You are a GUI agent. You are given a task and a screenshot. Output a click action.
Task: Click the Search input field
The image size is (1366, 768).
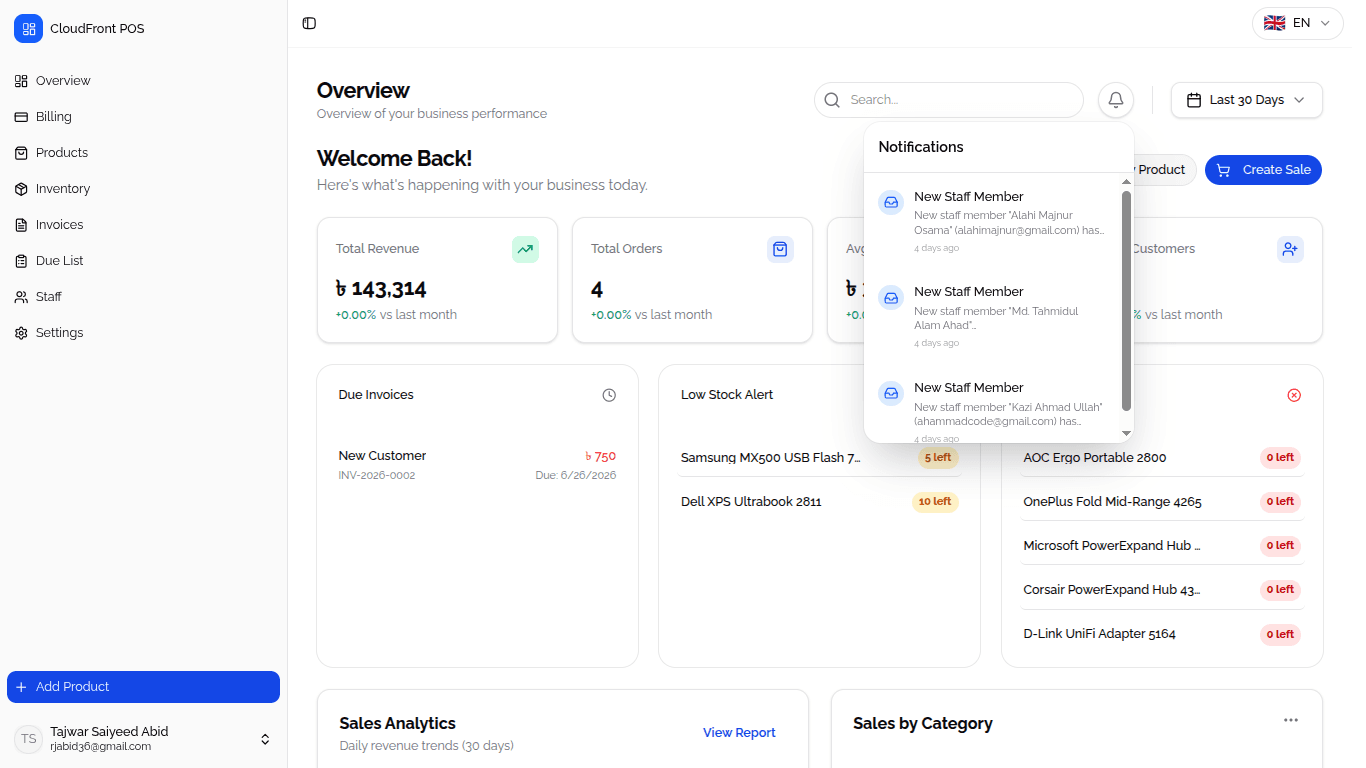(x=948, y=100)
